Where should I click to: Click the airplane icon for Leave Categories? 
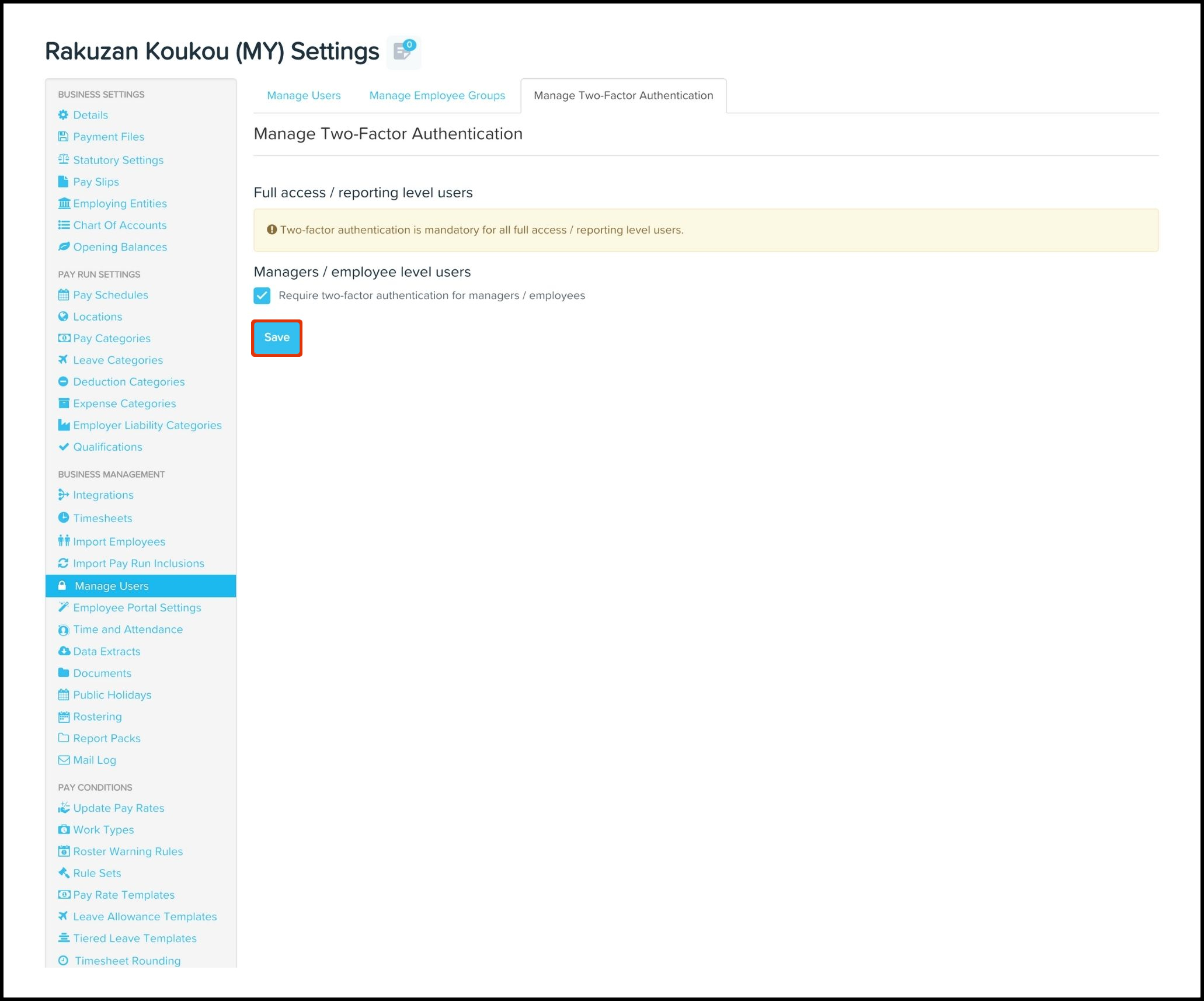click(x=63, y=360)
